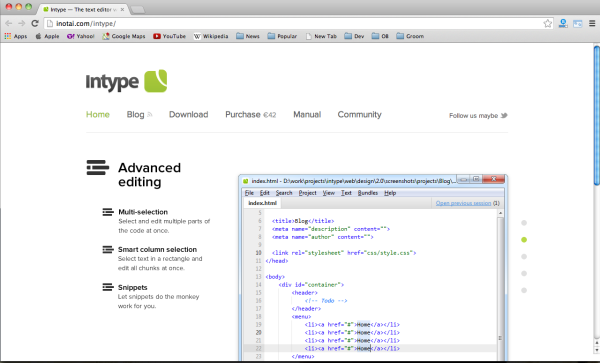Click the Twitter bird icon
Viewport: 600px width, 363px height.
504,115
